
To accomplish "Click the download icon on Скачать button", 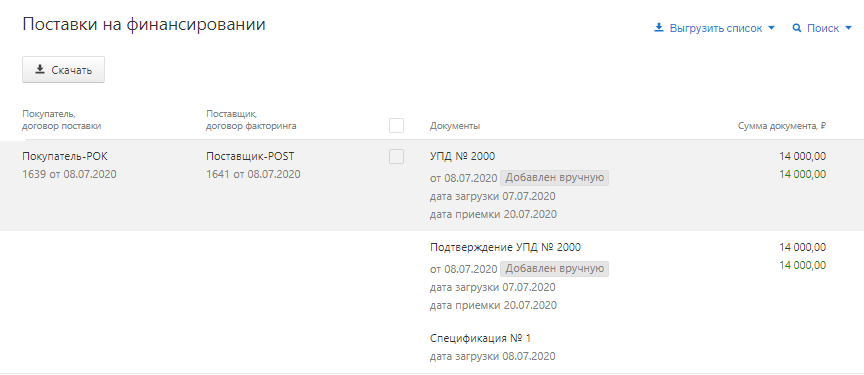I will (39, 70).
